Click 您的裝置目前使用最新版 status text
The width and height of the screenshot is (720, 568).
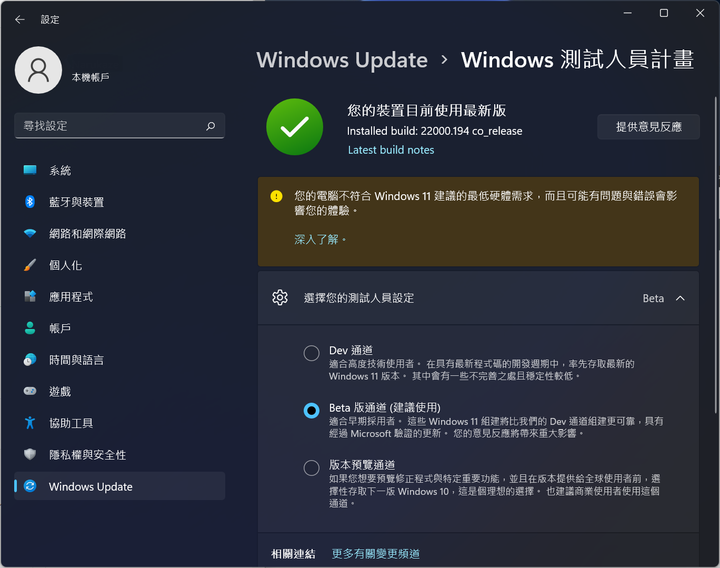427,111
